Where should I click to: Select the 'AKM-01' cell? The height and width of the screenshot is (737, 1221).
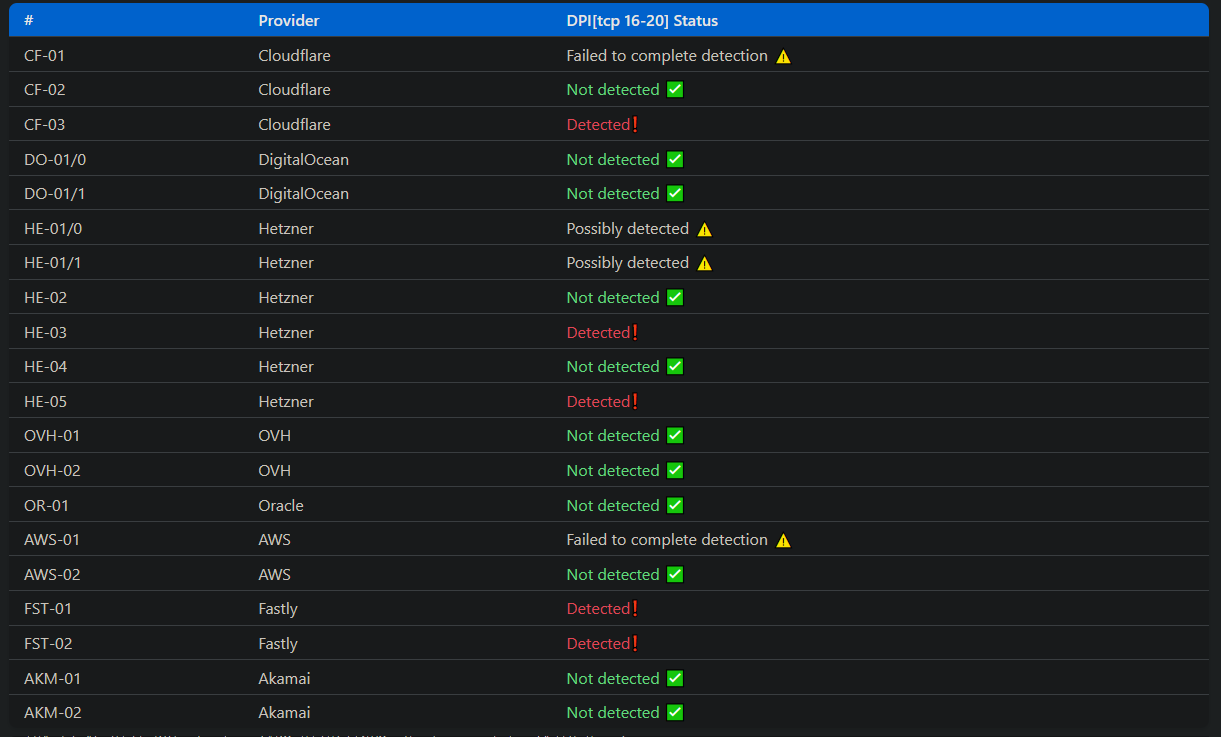[x=52, y=678]
